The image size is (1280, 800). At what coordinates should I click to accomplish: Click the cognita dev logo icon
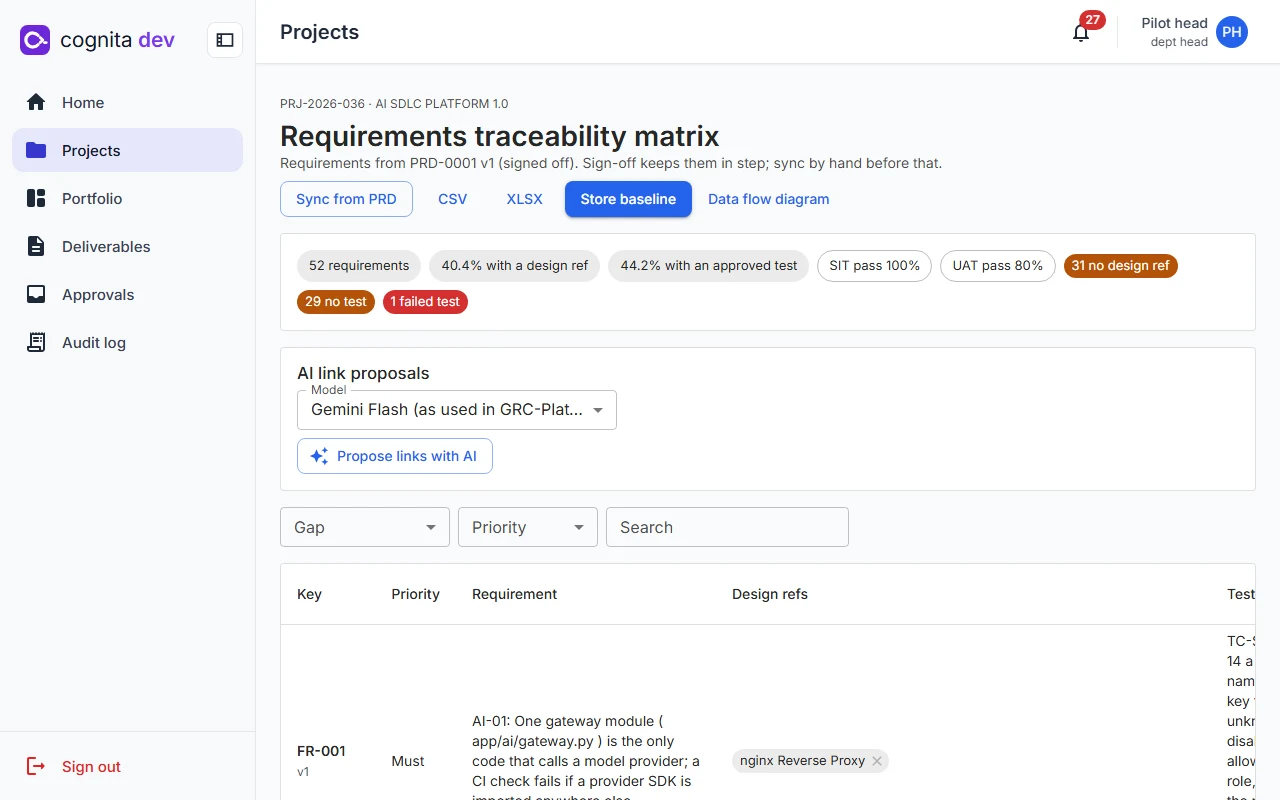(35, 40)
